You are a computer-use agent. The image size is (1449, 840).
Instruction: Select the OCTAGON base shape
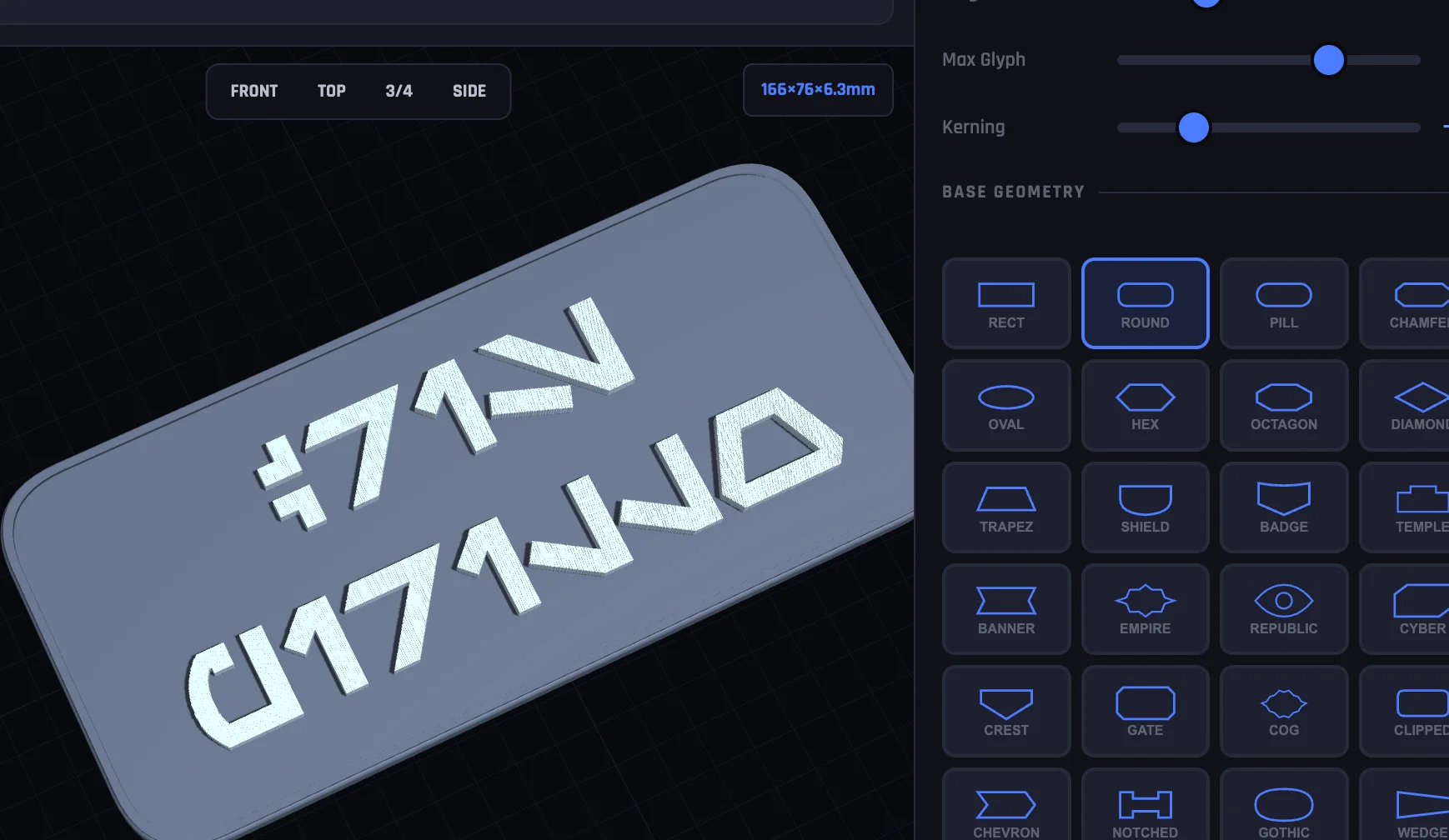tap(1283, 405)
